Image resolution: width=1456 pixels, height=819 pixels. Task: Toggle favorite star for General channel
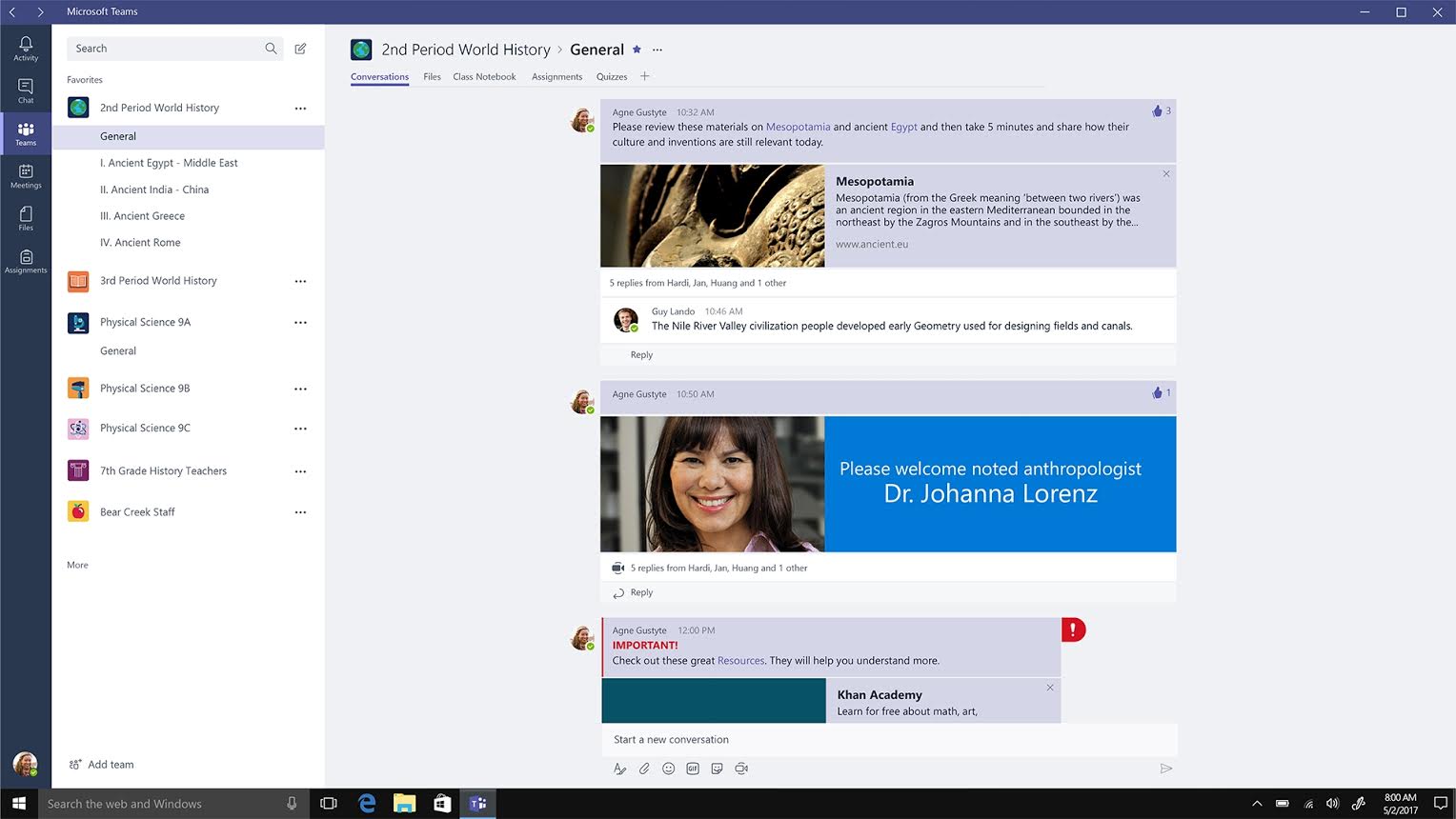pos(637,50)
